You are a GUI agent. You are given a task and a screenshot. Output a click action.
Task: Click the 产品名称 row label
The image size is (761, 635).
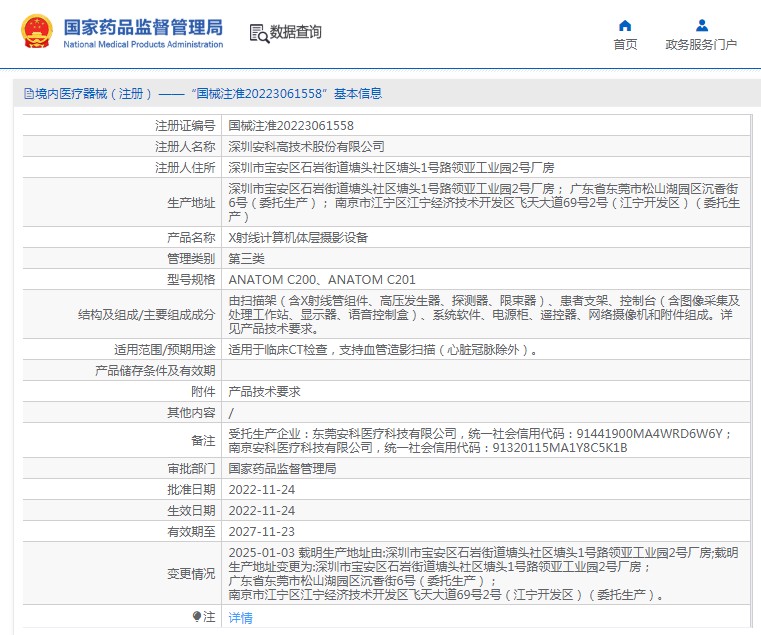point(191,237)
